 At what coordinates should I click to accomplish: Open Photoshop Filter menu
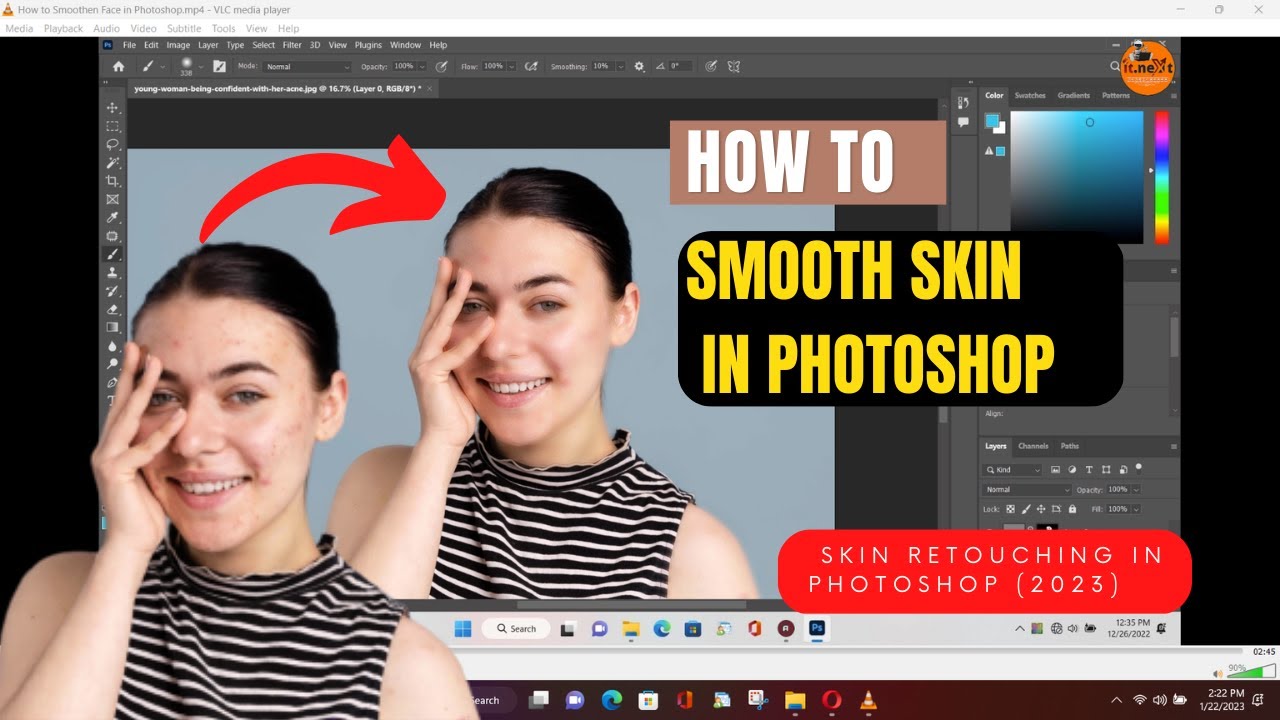click(292, 45)
